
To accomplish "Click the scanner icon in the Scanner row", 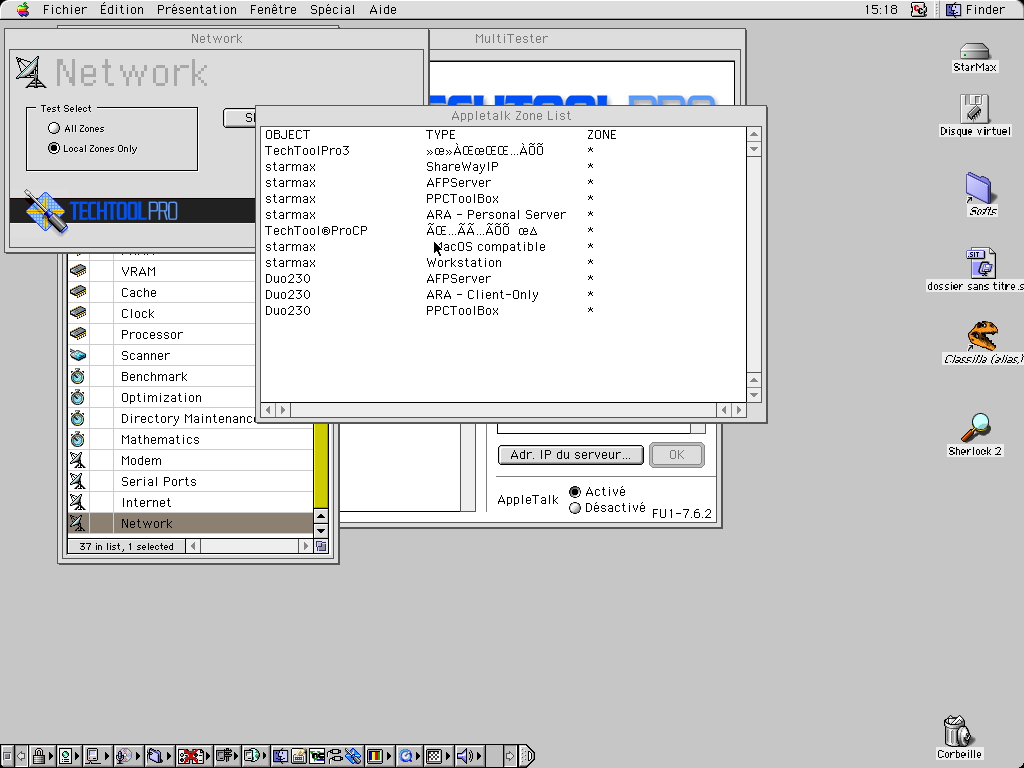I will pos(78,355).
